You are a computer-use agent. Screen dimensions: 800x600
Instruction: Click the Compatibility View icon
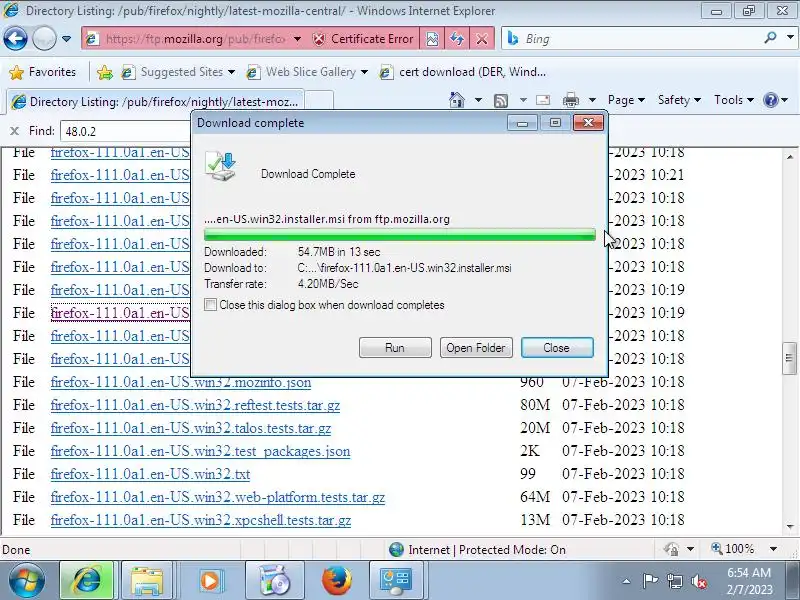pos(432,39)
